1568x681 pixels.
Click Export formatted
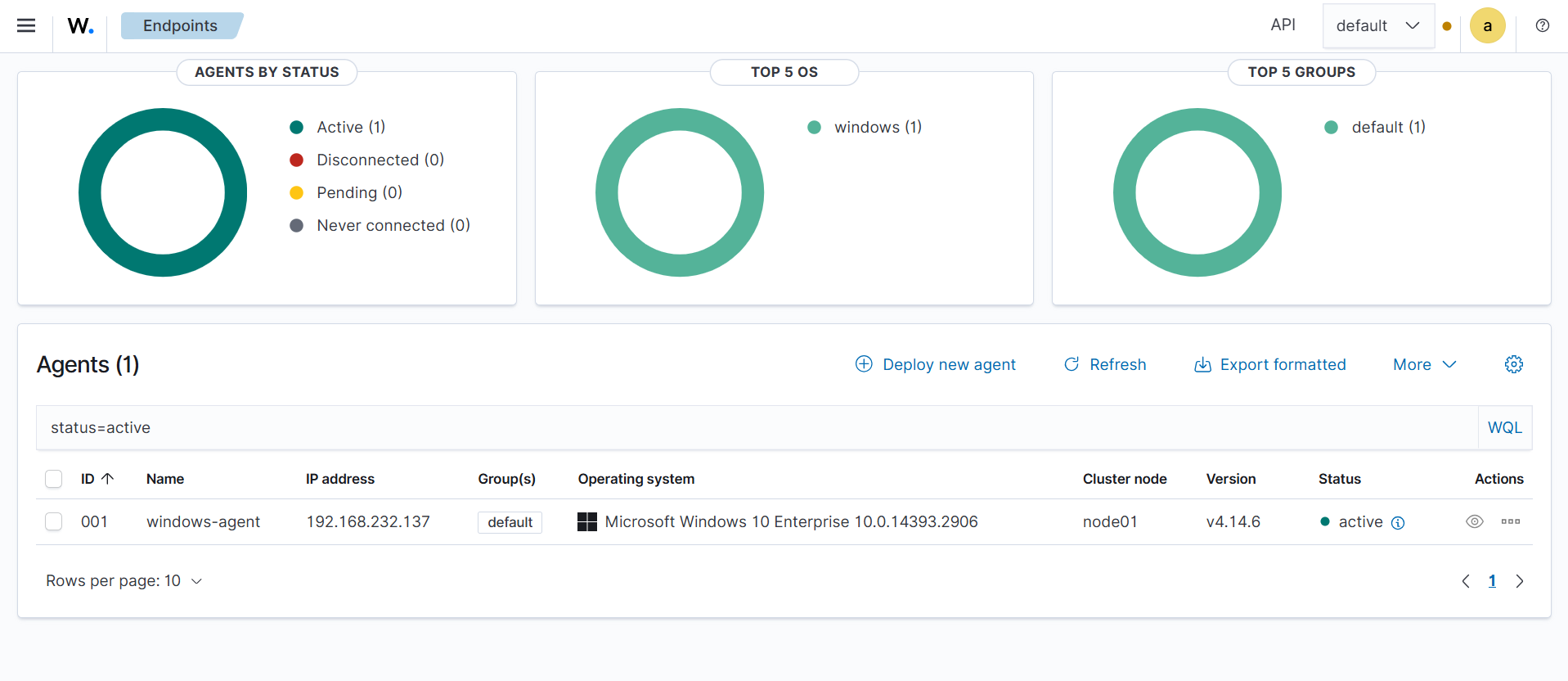pos(1269,364)
